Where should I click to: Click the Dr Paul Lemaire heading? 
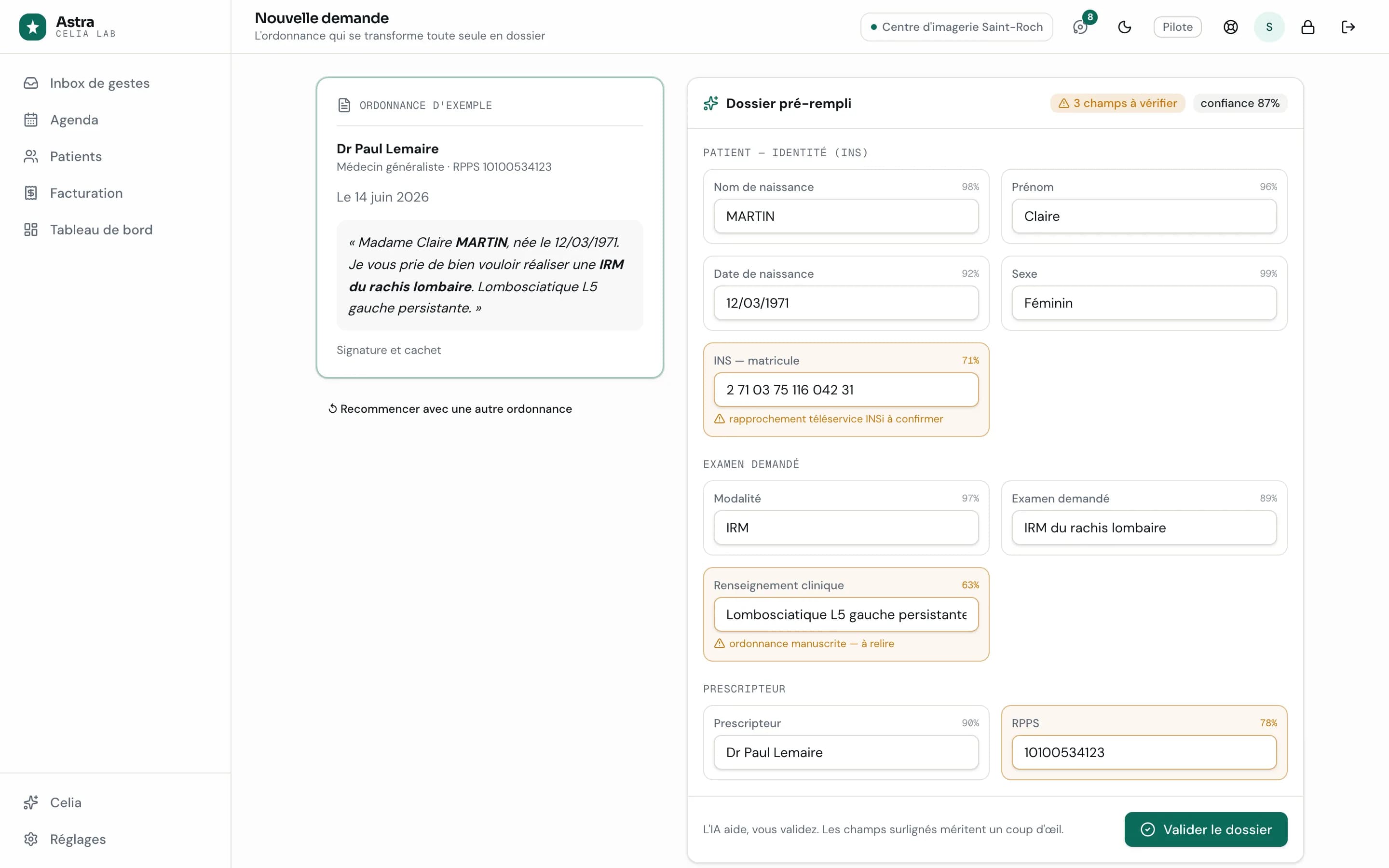pyautogui.click(x=387, y=149)
